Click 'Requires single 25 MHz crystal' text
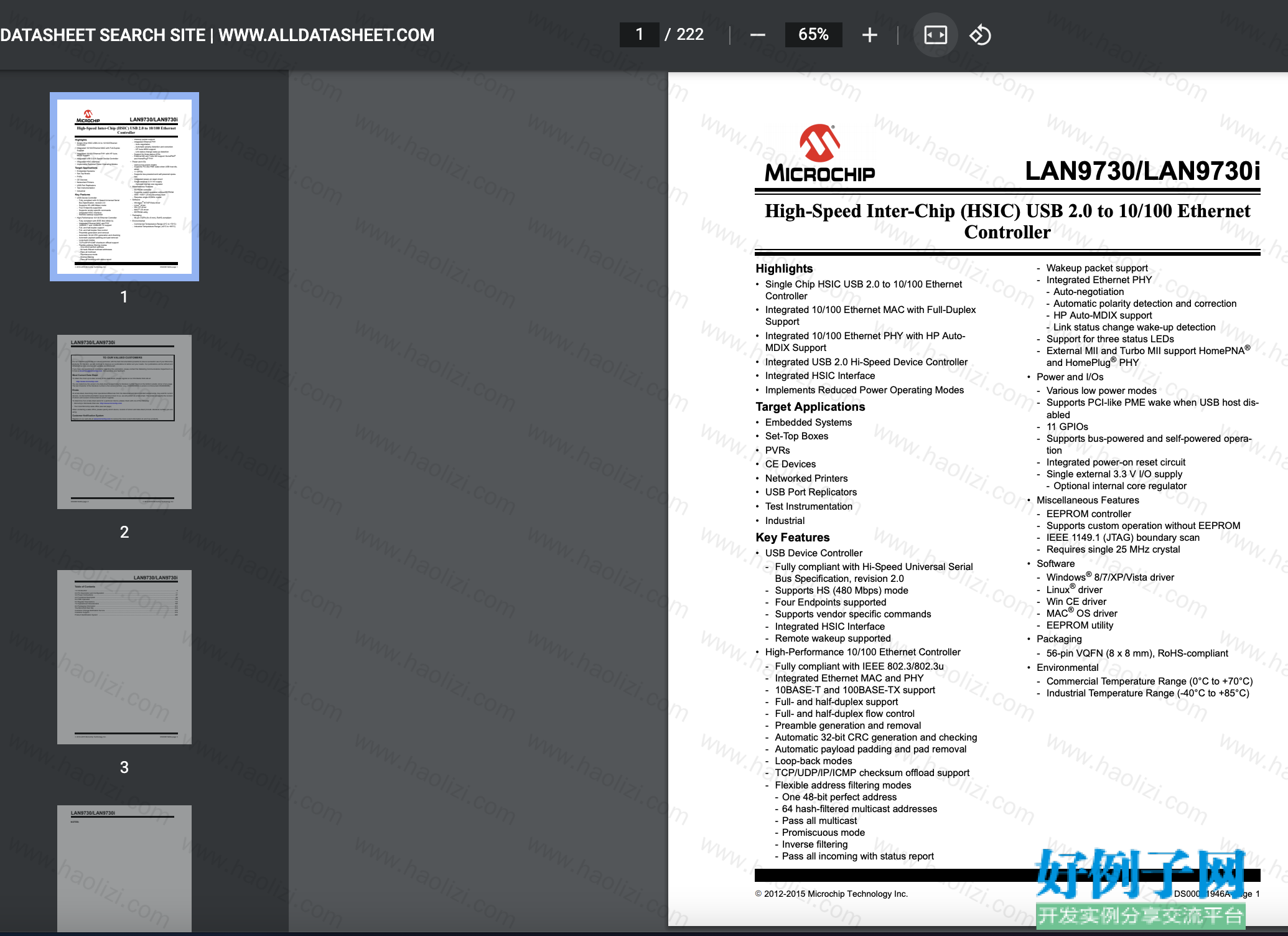This screenshot has width=1288, height=936. point(1113,549)
